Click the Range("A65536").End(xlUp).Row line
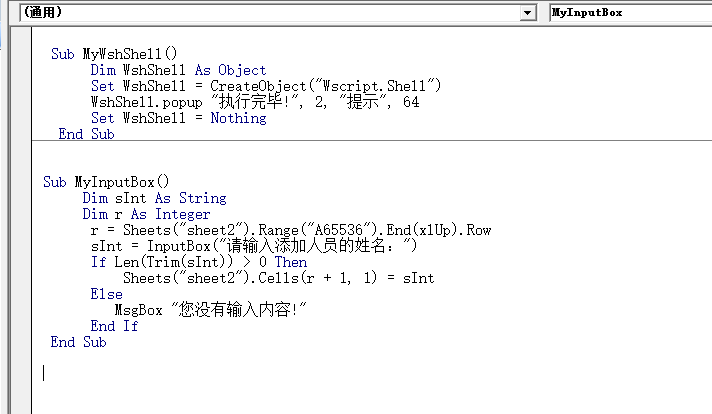Image resolution: width=712 pixels, height=414 pixels. point(291,230)
